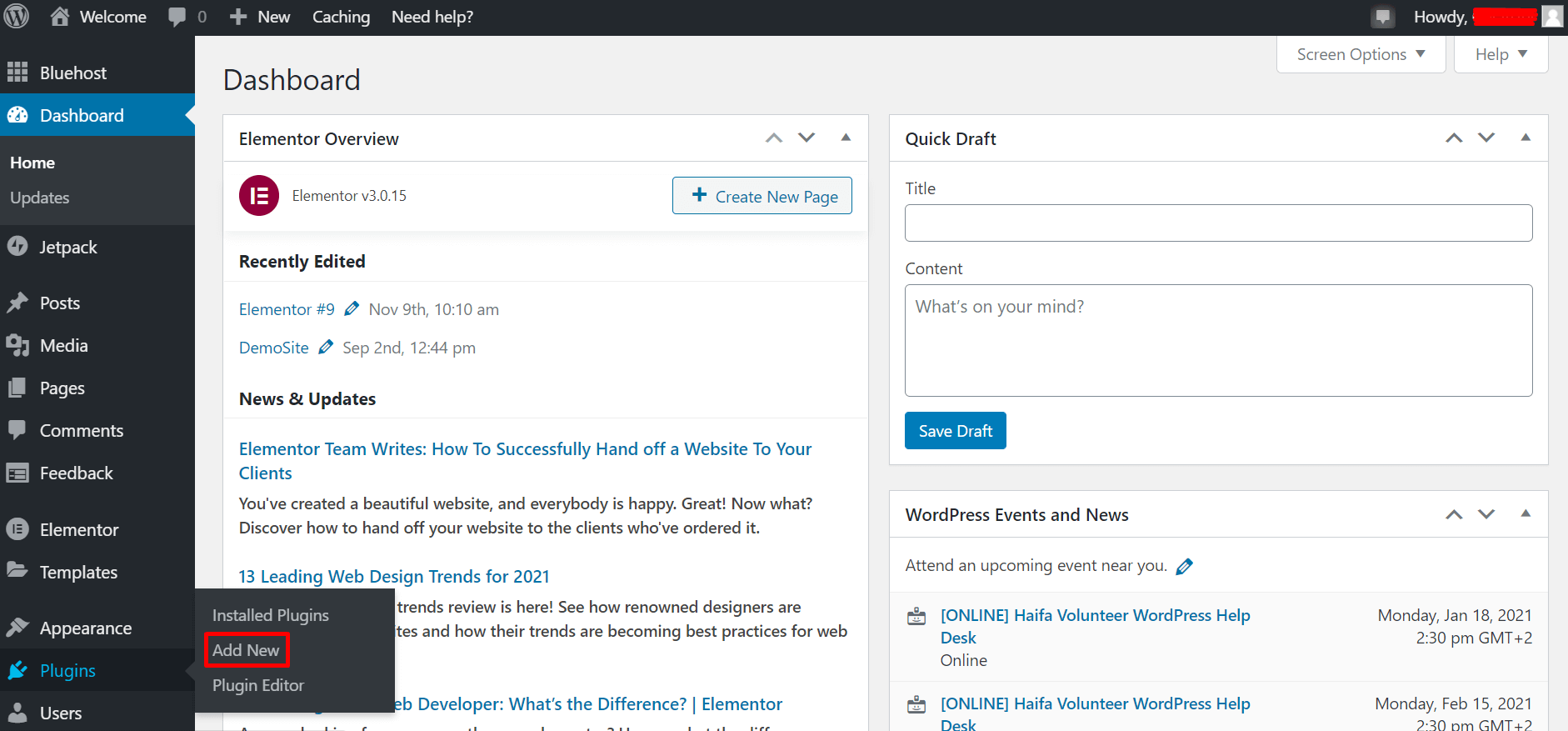Viewport: 1568px width, 731px height.
Task: Open Need help? in the admin bar
Action: 432,17
